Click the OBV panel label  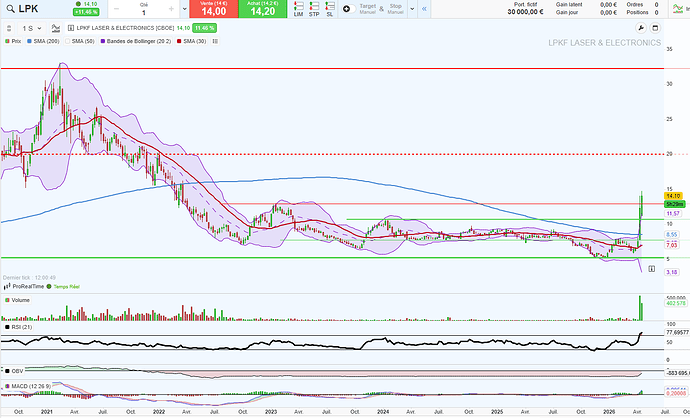(x=14, y=371)
